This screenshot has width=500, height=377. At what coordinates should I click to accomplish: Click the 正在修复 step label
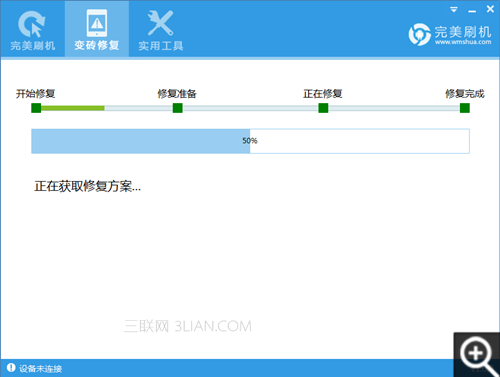pos(323,94)
